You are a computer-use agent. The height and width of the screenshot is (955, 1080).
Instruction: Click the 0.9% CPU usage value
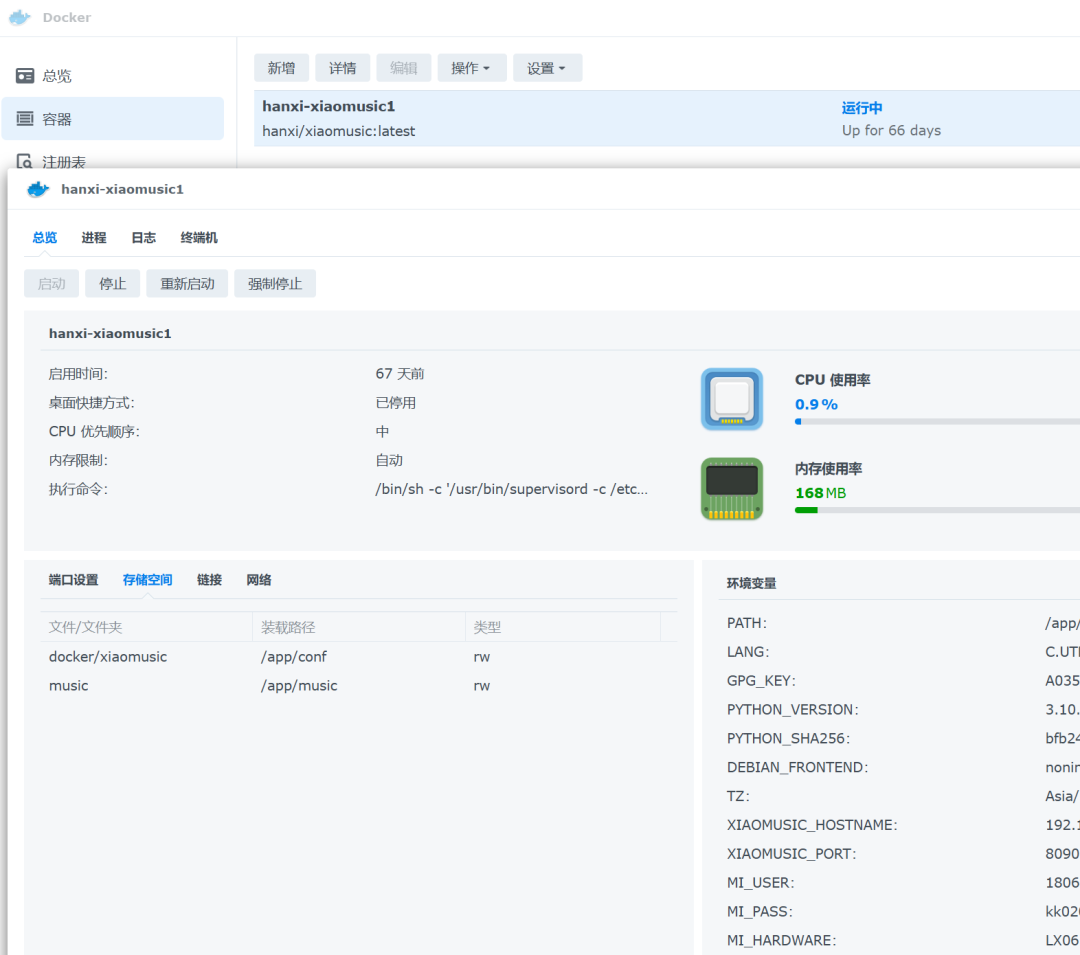(816, 404)
